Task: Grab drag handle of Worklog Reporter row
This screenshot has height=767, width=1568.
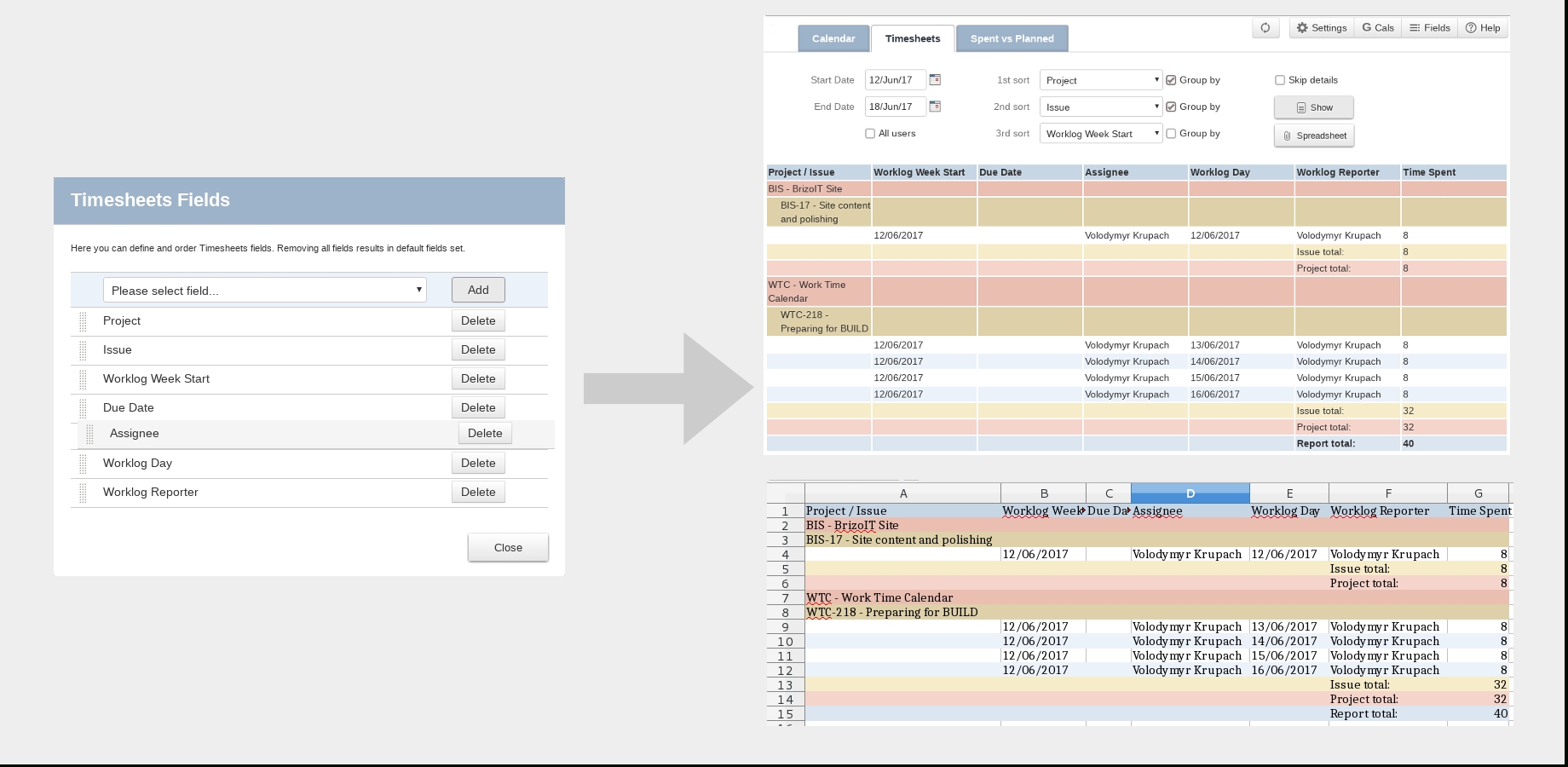Action: 83,493
